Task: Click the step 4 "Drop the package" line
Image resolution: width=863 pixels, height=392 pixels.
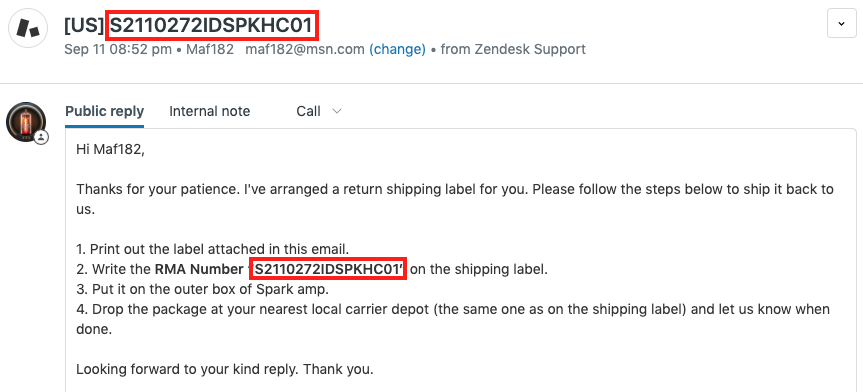Action: tap(453, 319)
